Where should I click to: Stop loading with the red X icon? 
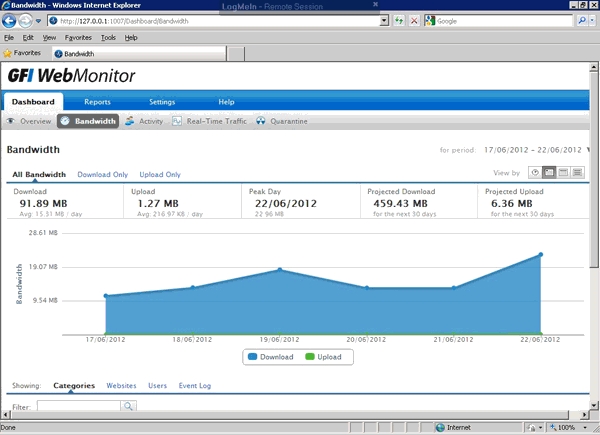(x=414, y=21)
